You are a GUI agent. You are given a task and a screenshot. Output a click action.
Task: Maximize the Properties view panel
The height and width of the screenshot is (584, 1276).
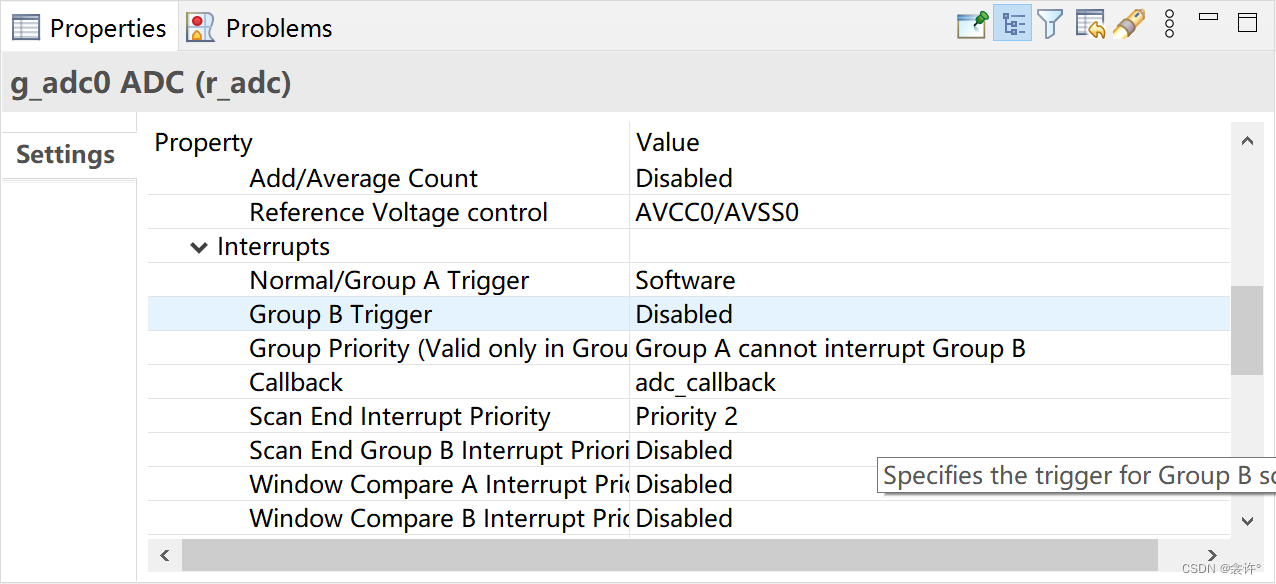[1247, 23]
